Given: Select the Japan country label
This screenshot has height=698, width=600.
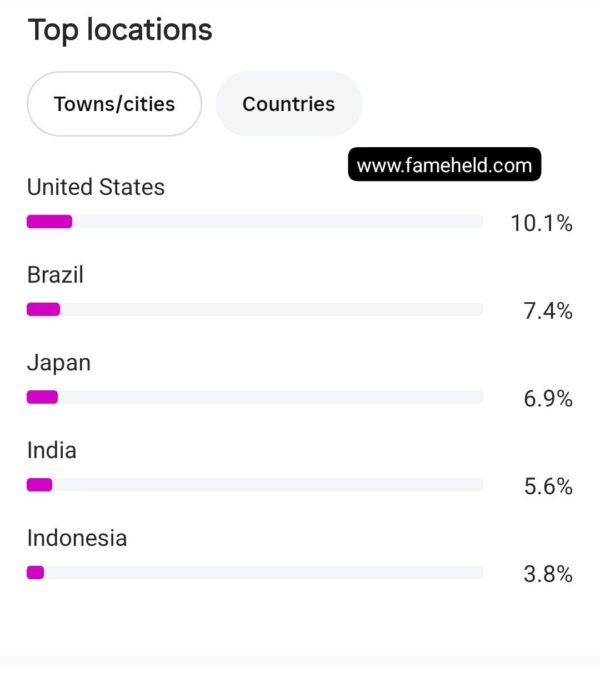Looking at the screenshot, I should (x=59, y=363).
